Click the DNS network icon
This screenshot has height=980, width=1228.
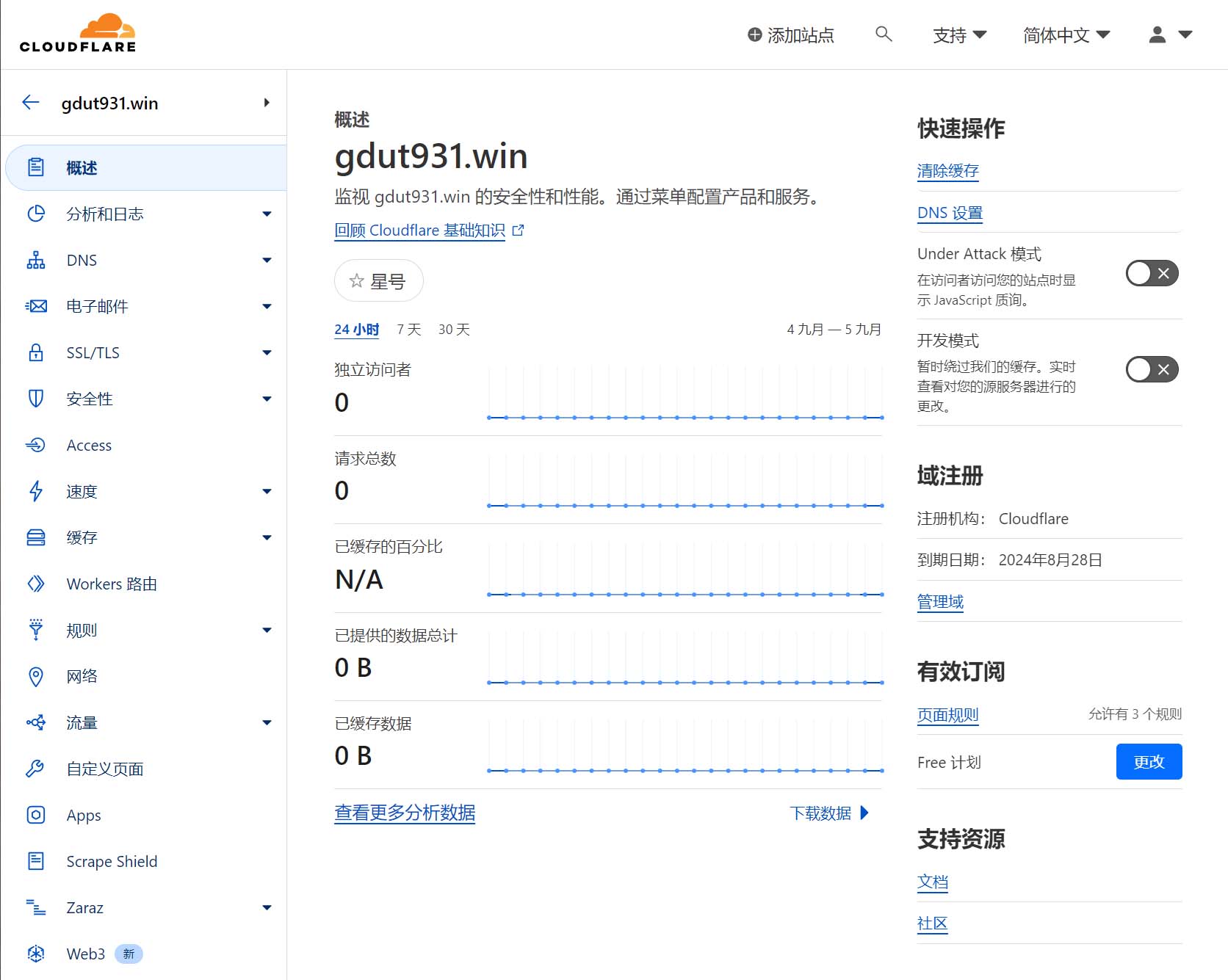click(36, 260)
